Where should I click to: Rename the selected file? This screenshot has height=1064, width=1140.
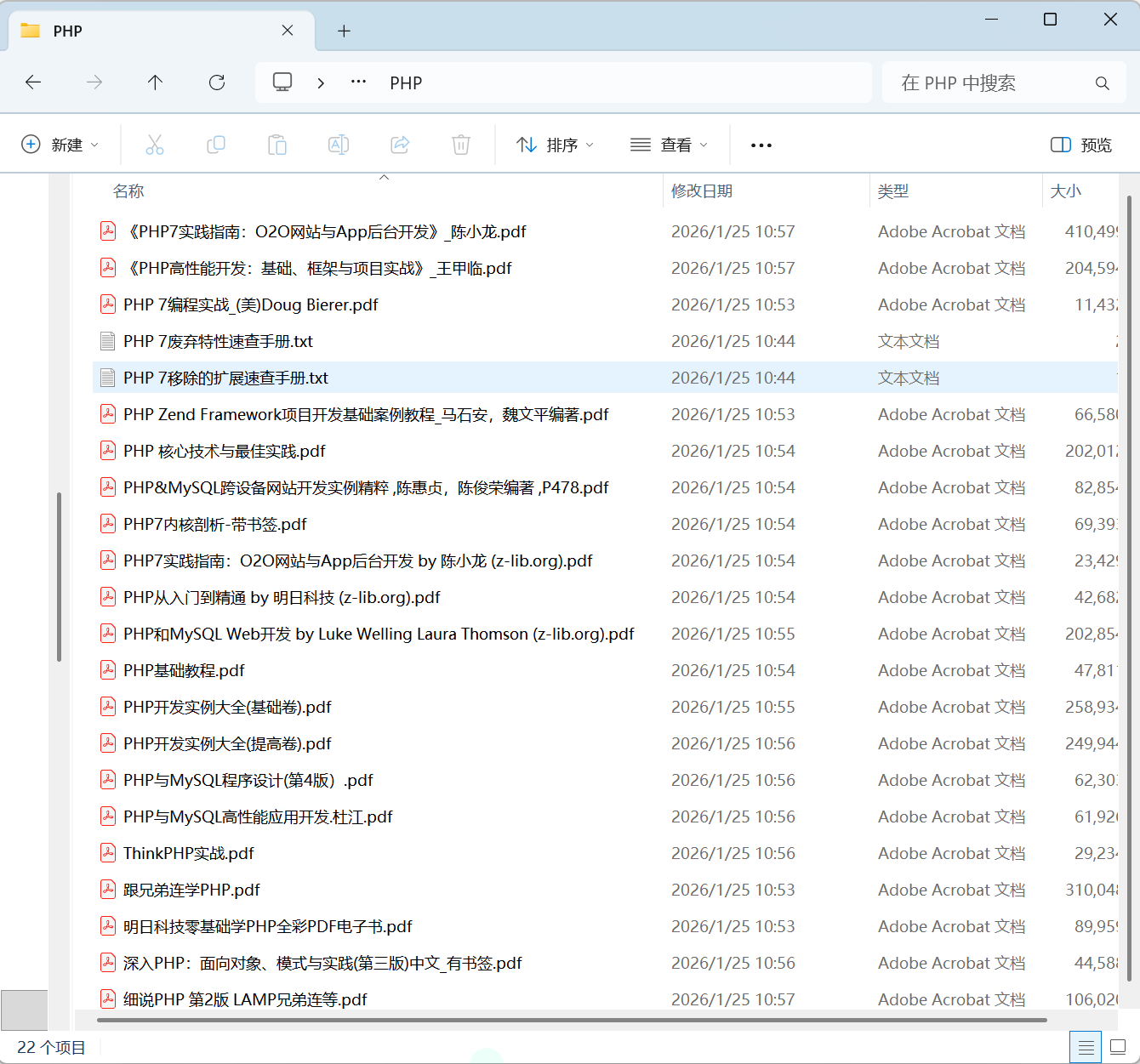pos(339,145)
